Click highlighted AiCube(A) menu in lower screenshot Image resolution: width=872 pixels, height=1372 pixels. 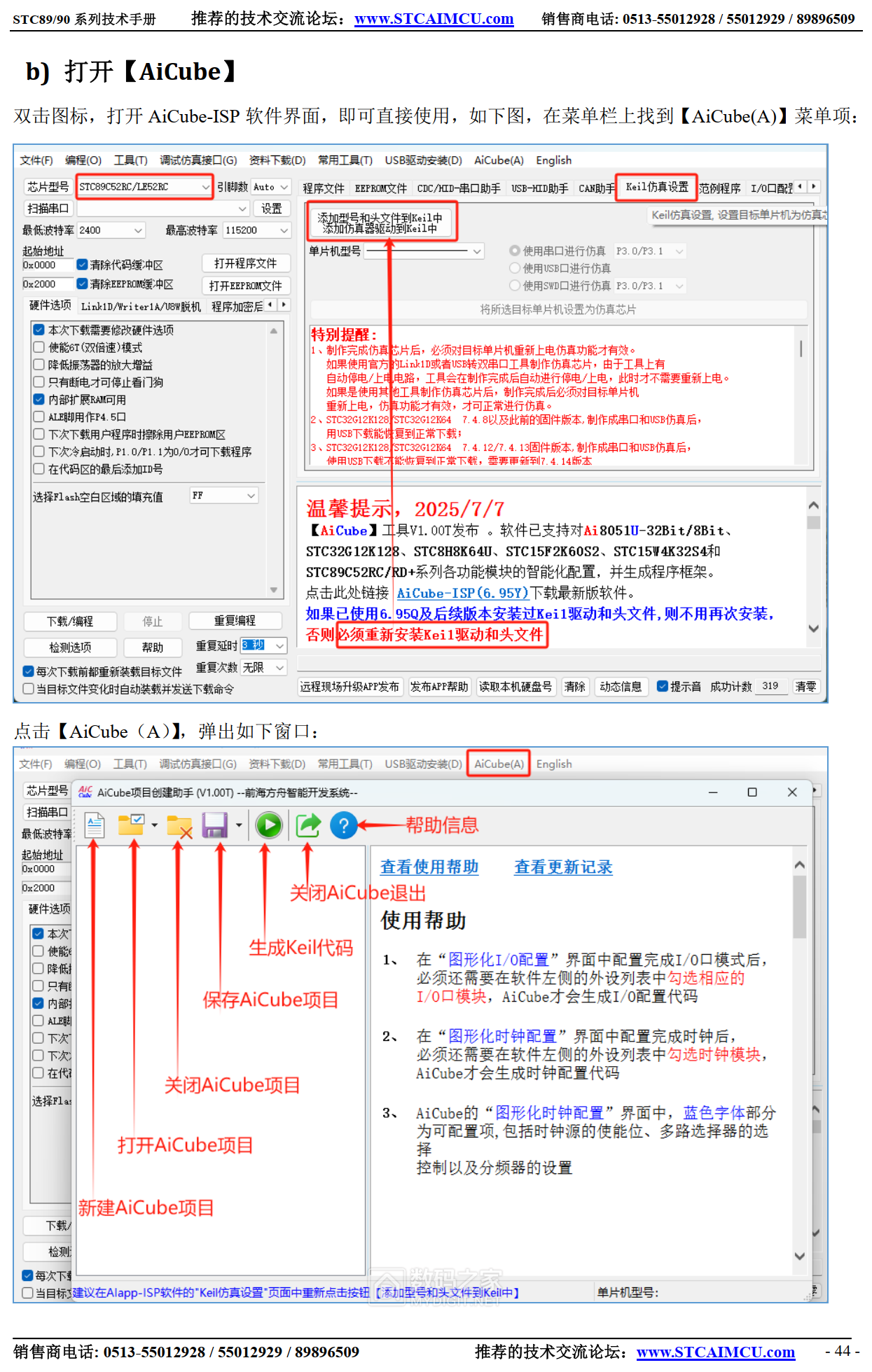click(x=499, y=764)
